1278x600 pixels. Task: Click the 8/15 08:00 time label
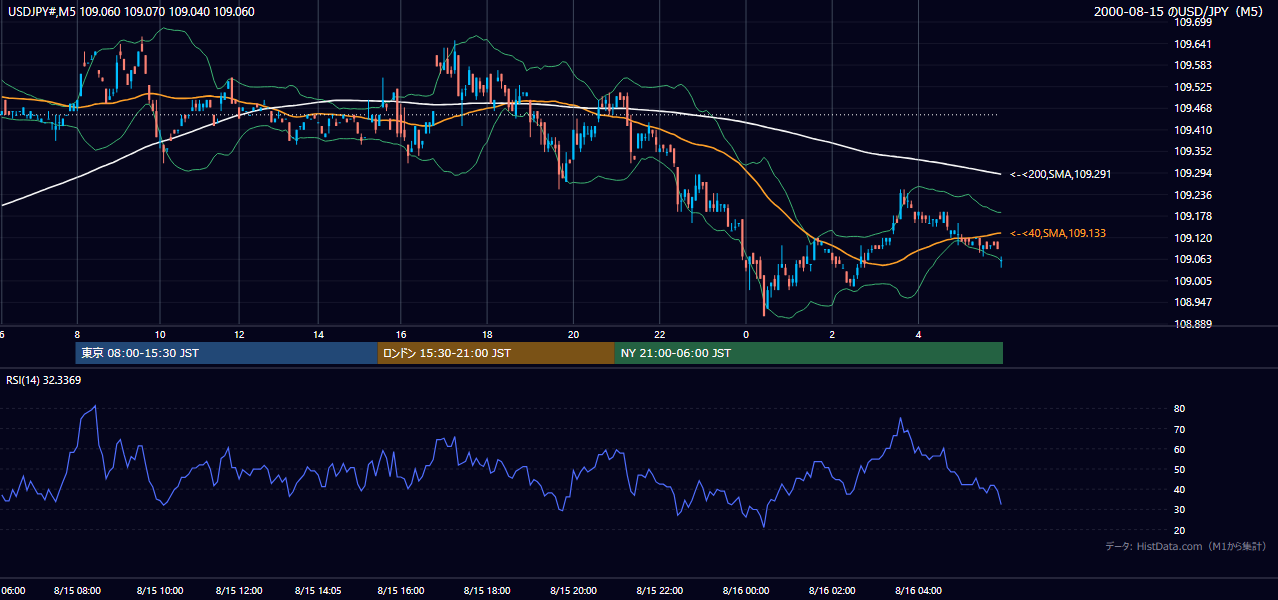pos(77,590)
